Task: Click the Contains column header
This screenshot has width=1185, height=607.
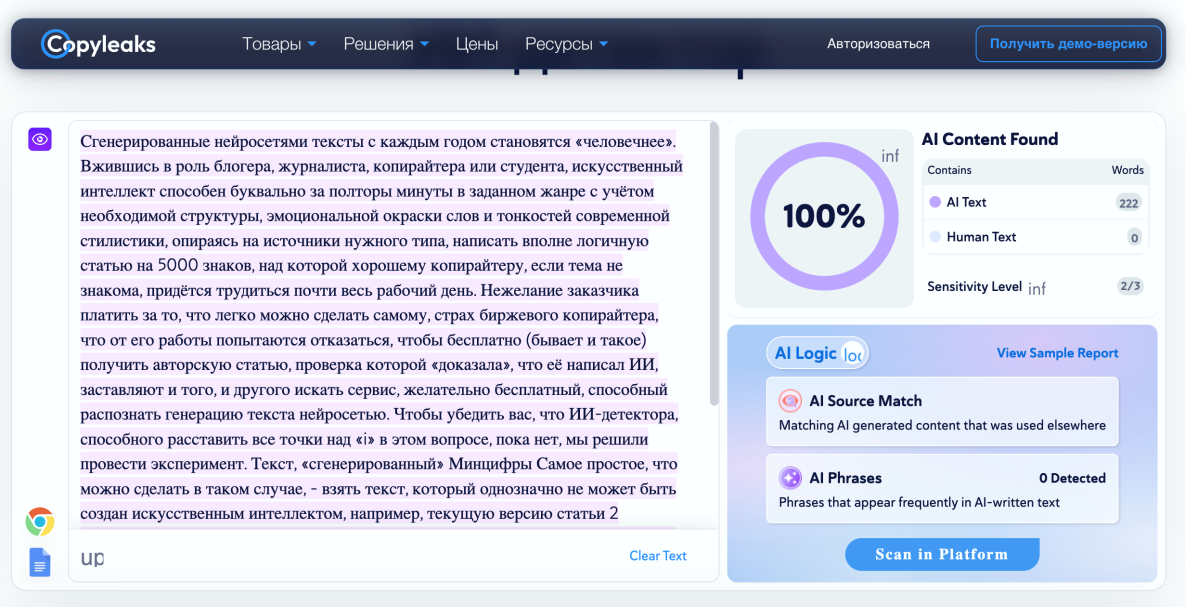Action: pos(949,170)
